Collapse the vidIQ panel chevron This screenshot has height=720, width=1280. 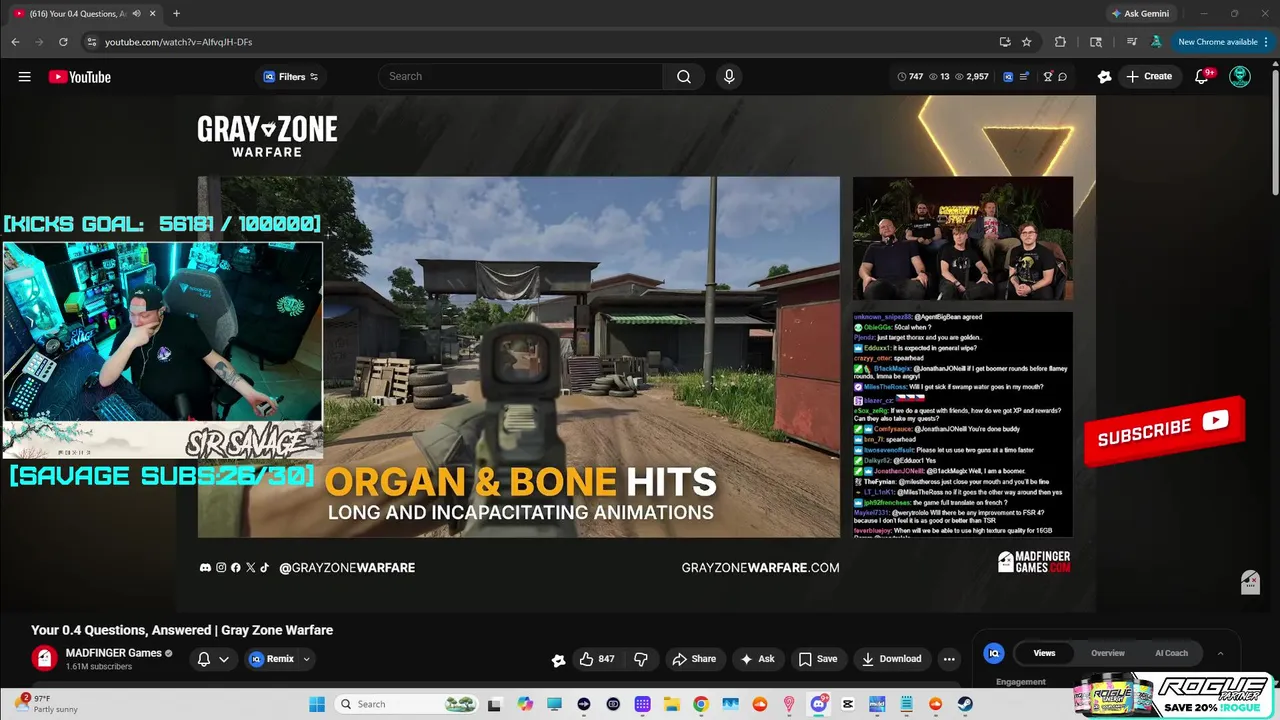coord(1220,653)
